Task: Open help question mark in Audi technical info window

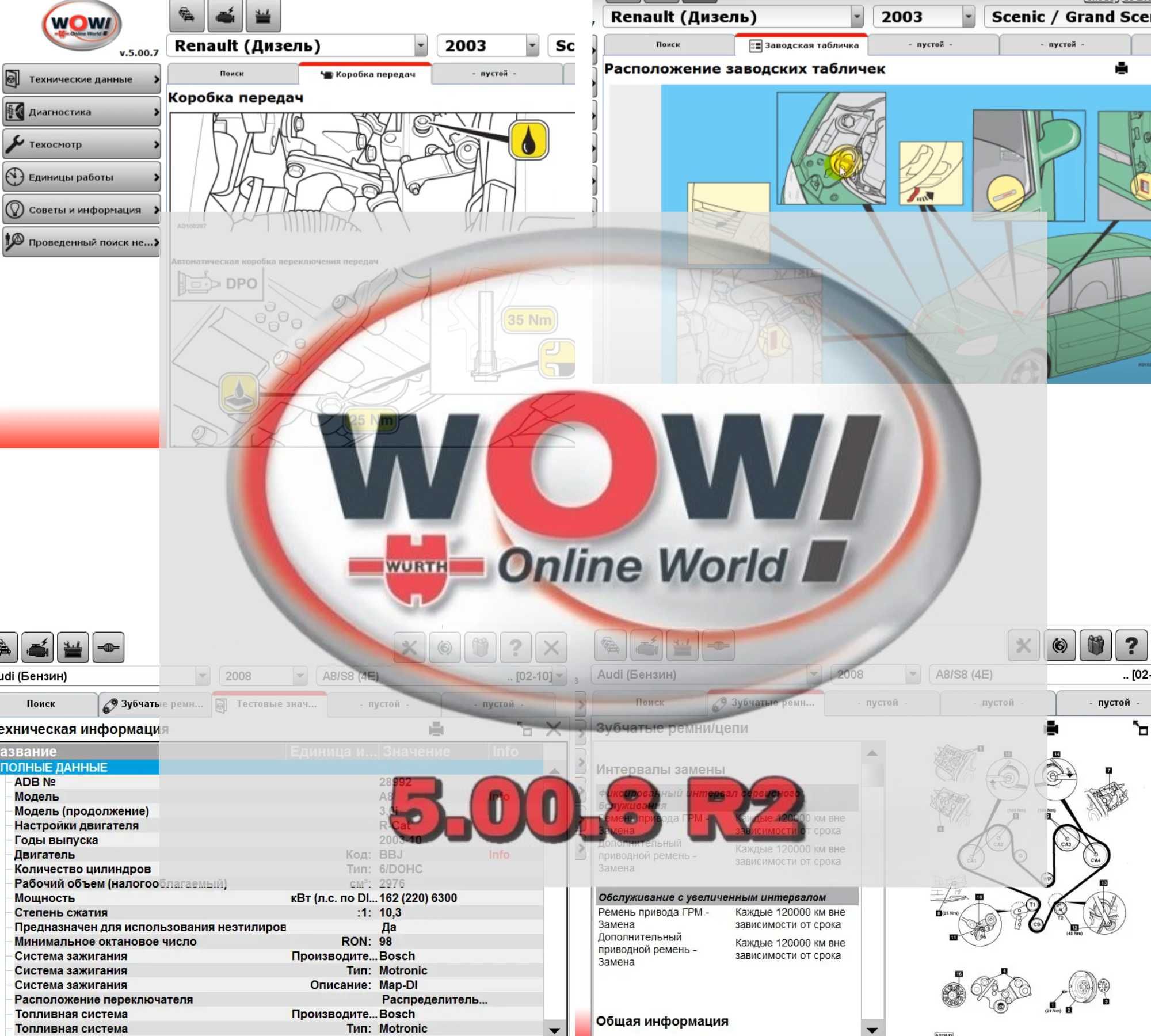Action: (x=516, y=648)
